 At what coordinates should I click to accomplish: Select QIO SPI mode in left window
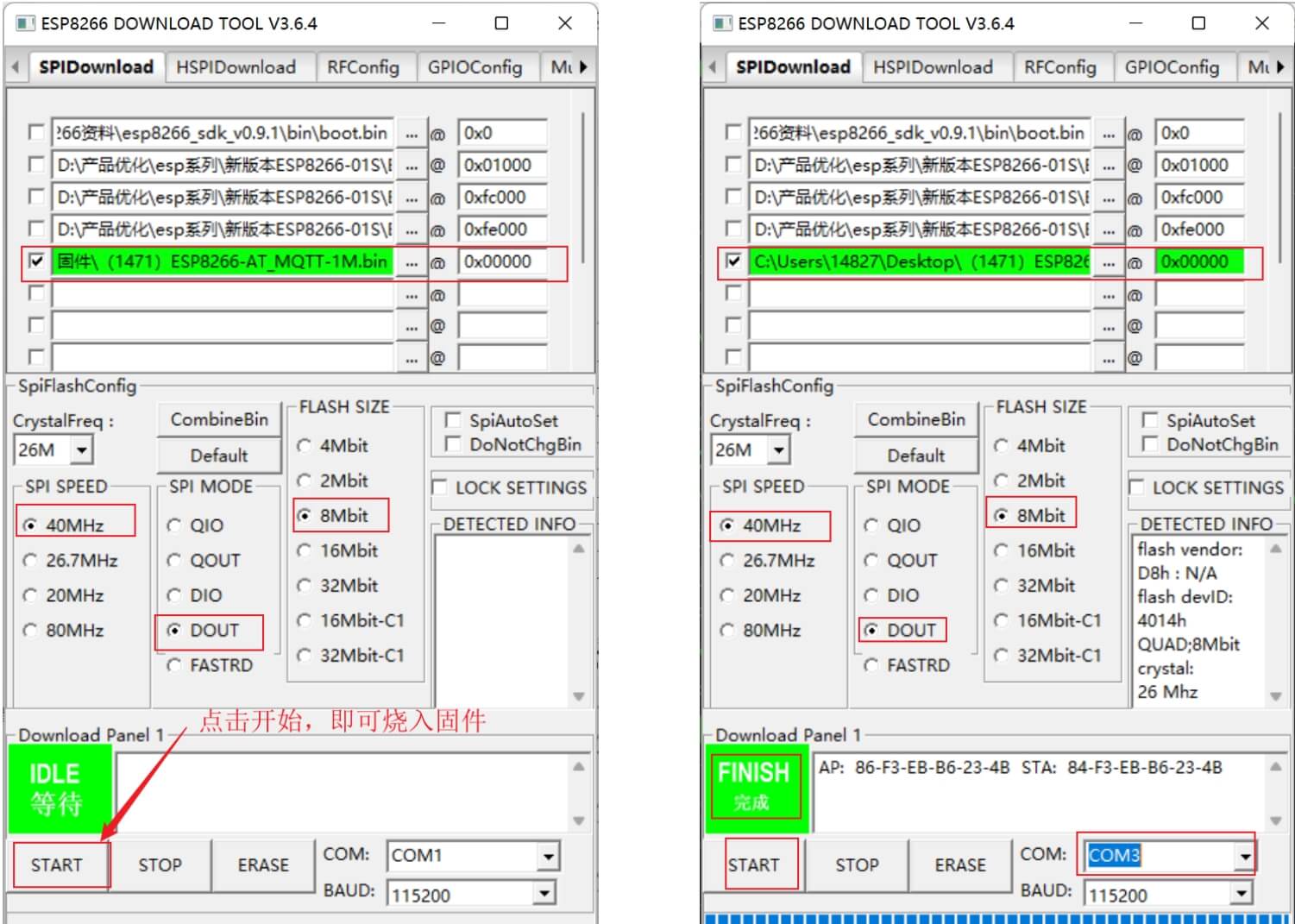click(174, 525)
